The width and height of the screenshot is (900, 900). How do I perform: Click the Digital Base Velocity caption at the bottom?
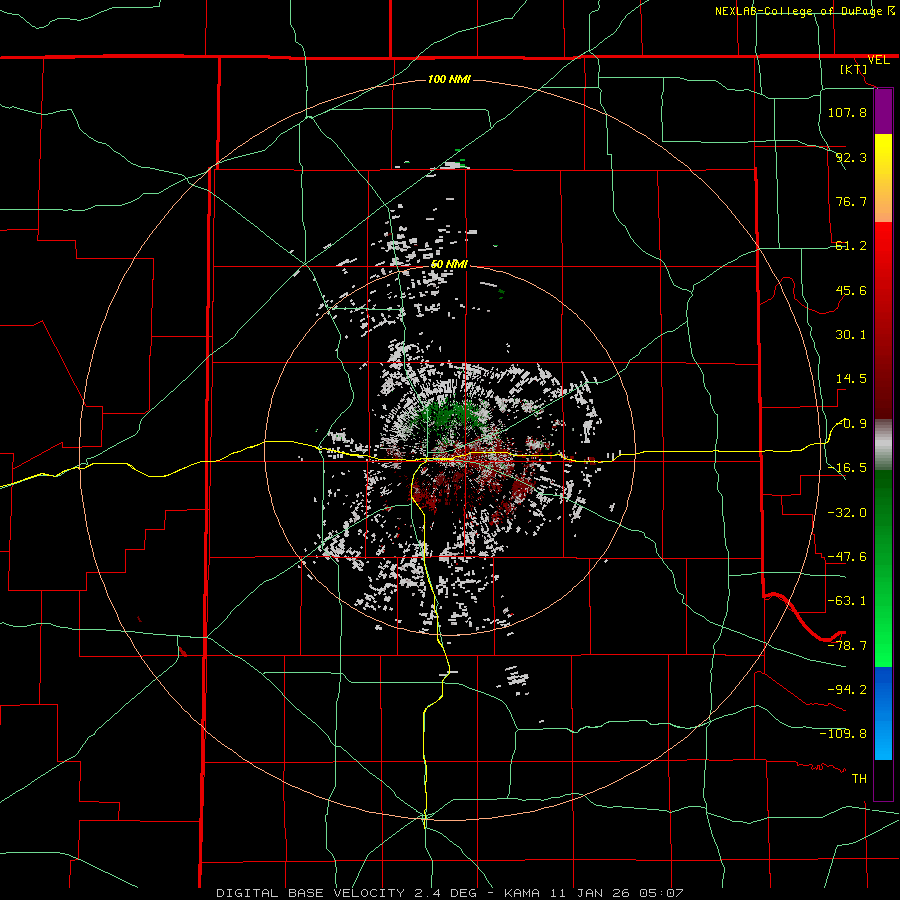click(x=449, y=893)
